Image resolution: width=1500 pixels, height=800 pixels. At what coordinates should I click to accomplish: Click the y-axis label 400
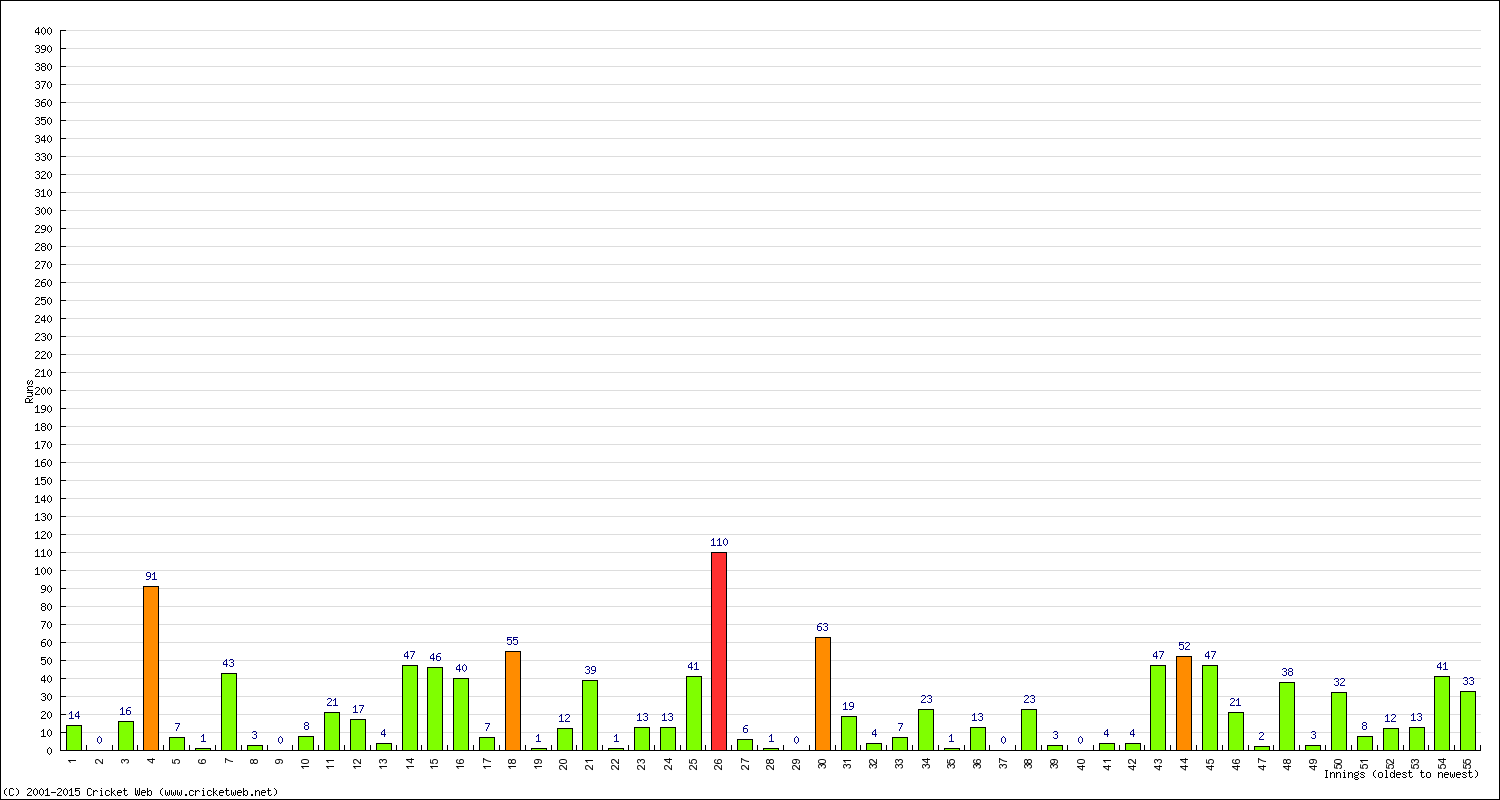click(42, 31)
